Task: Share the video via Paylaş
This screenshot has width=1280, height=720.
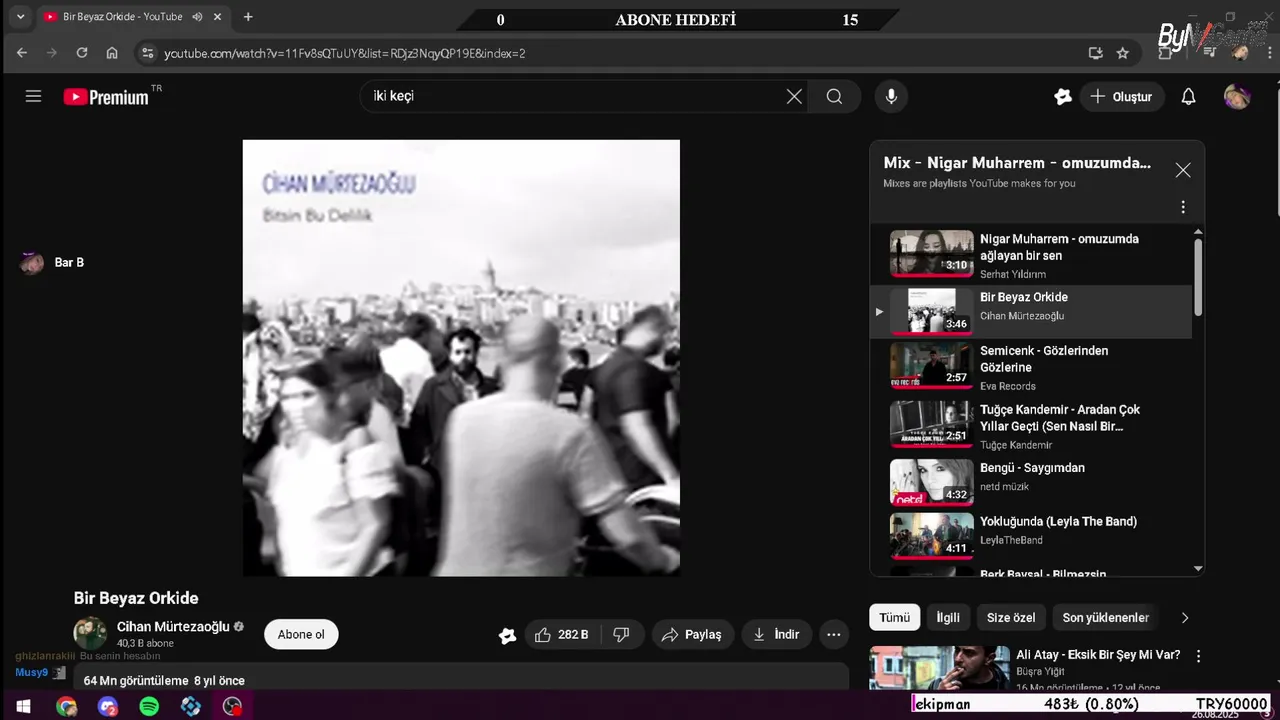Action: click(693, 635)
